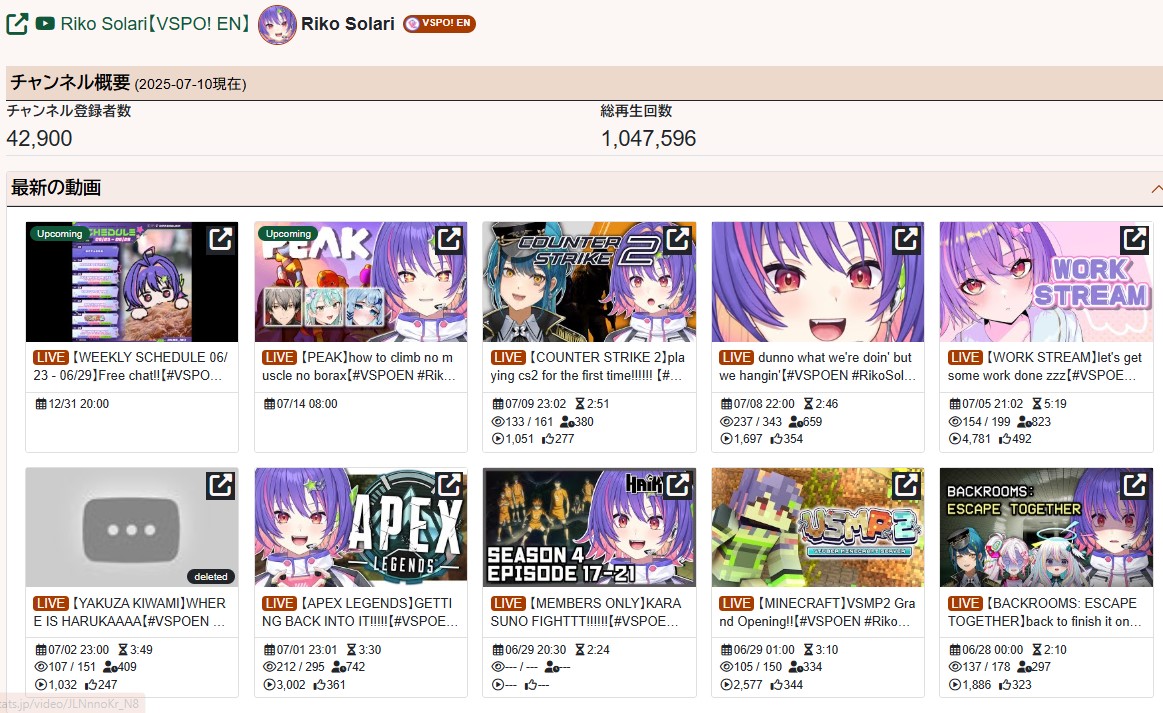Click the YouTube icon in header
The height and width of the screenshot is (713, 1163).
pos(45,24)
